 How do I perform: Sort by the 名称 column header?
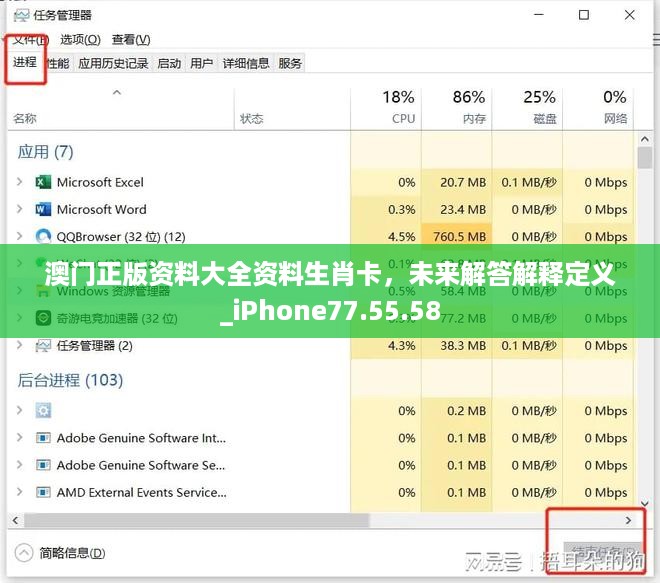point(120,109)
